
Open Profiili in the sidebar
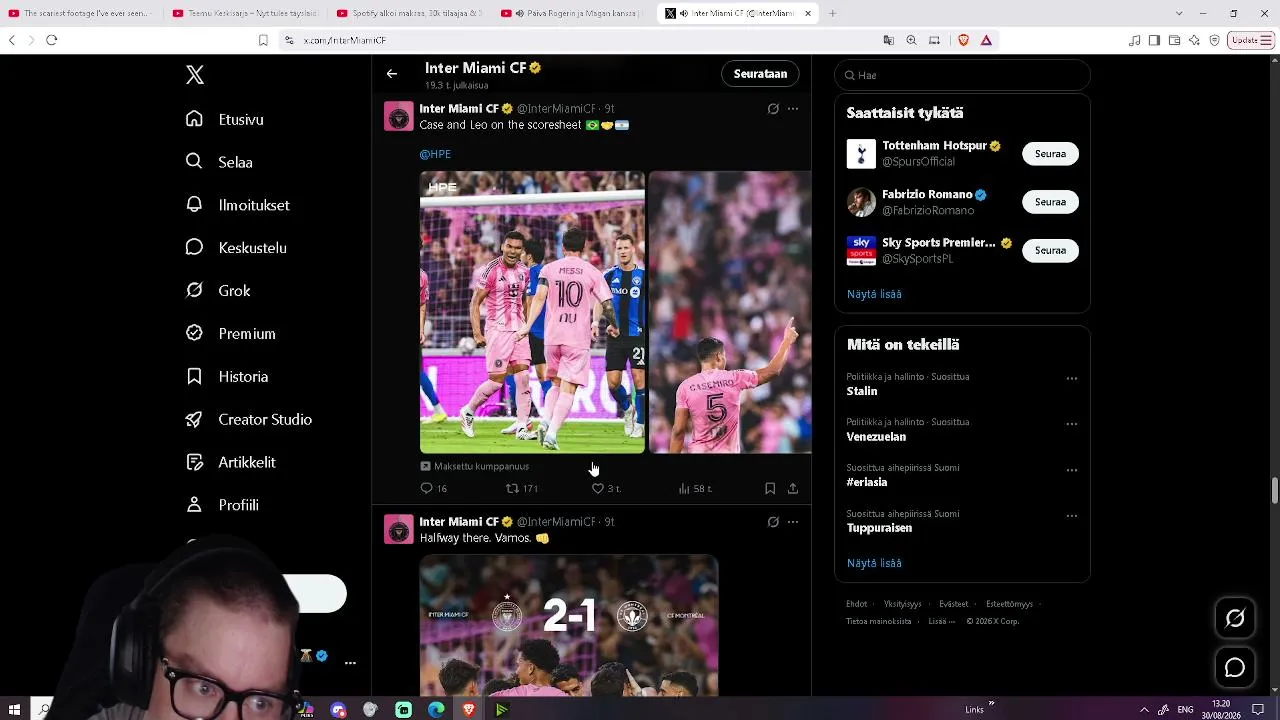222,506
